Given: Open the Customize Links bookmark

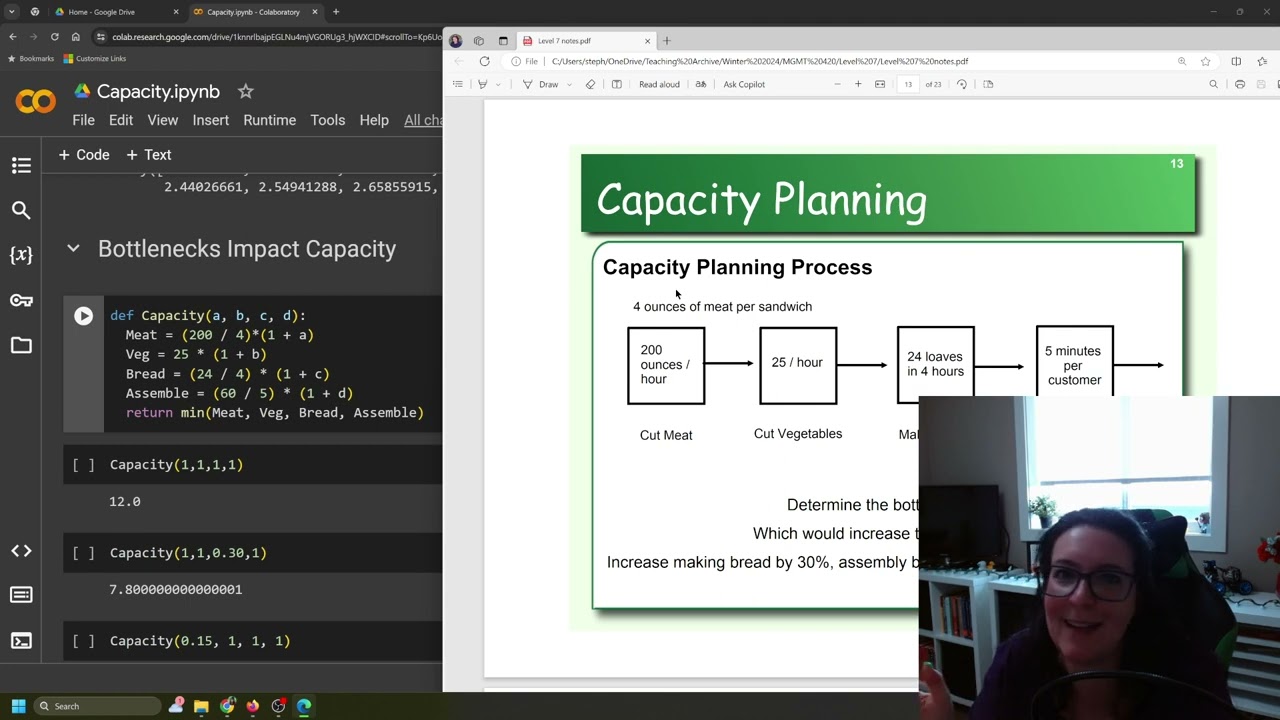Looking at the screenshot, I should coord(94,59).
